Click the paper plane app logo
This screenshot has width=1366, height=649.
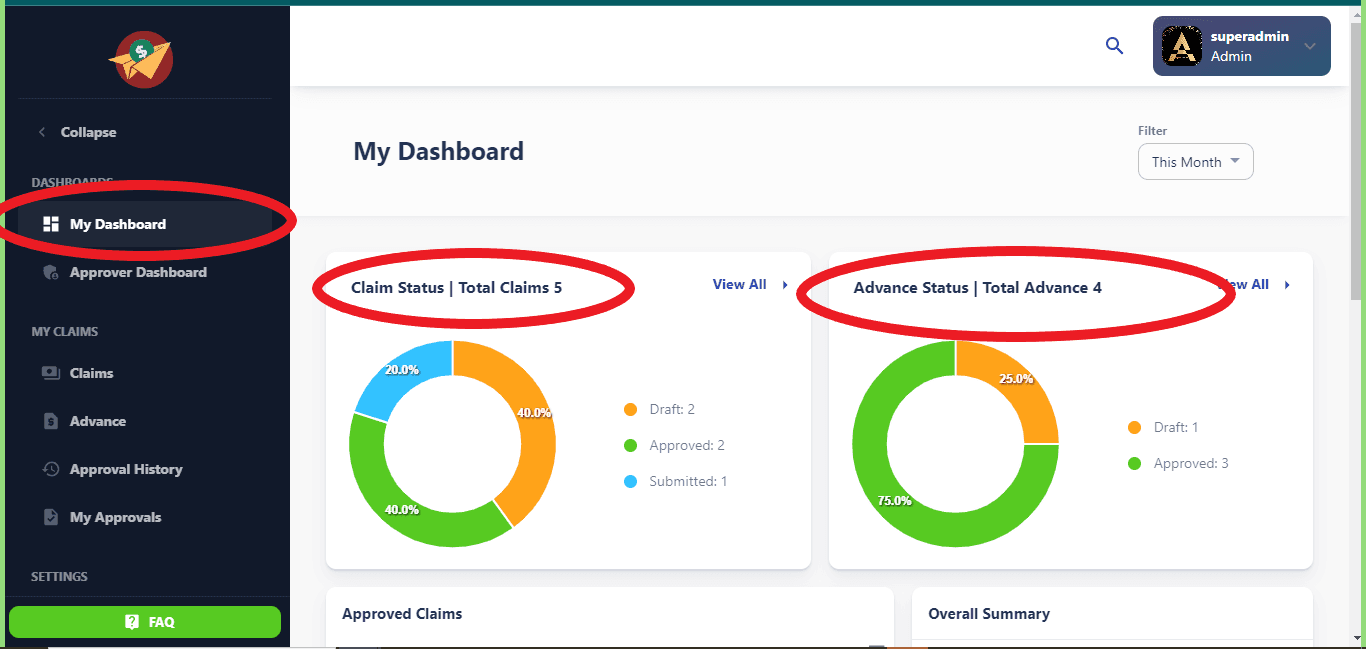pyautogui.click(x=141, y=59)
